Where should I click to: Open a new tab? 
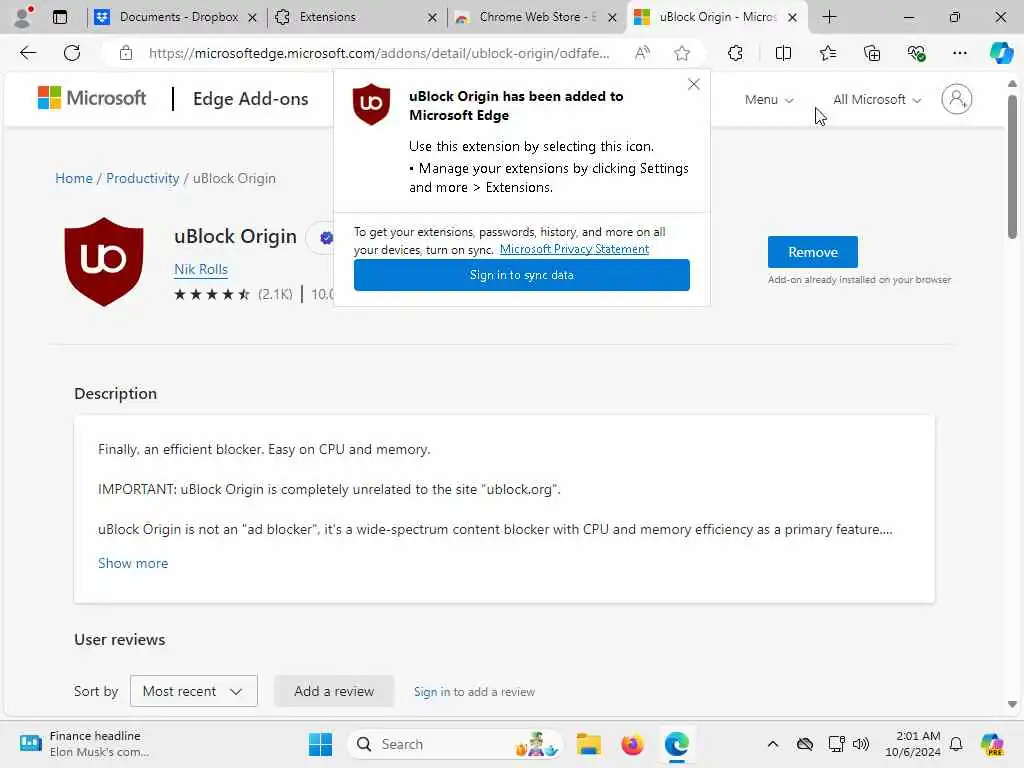829,17
